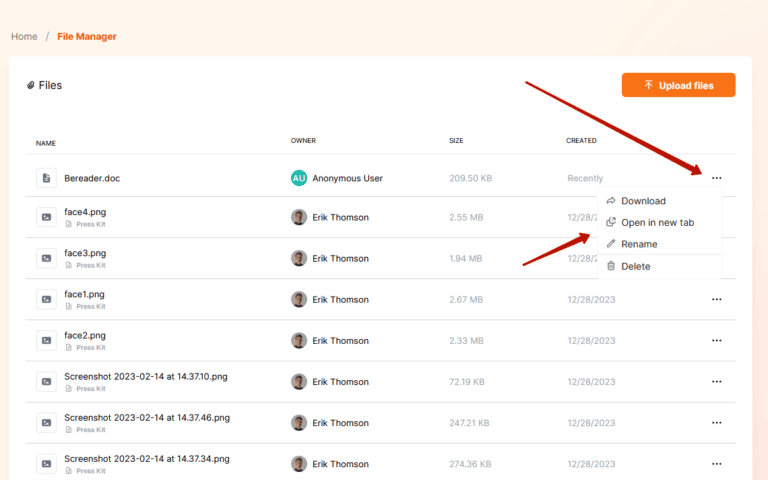Click the image icon beside Screenshot 14.37.10.png
The height and width of the screenshot is (480, 768).
point(47,382)
